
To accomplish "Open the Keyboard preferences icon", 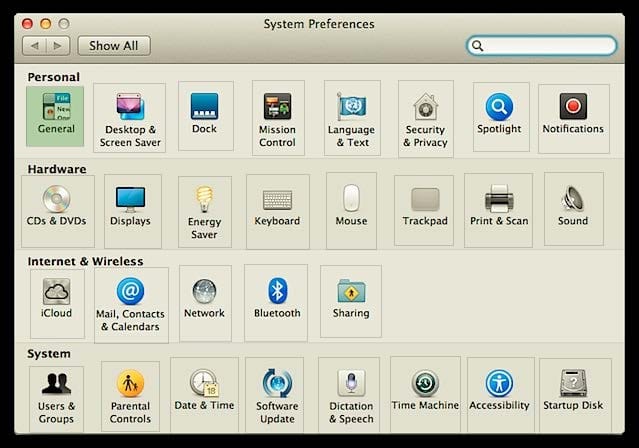I will (x=278, y=212).
